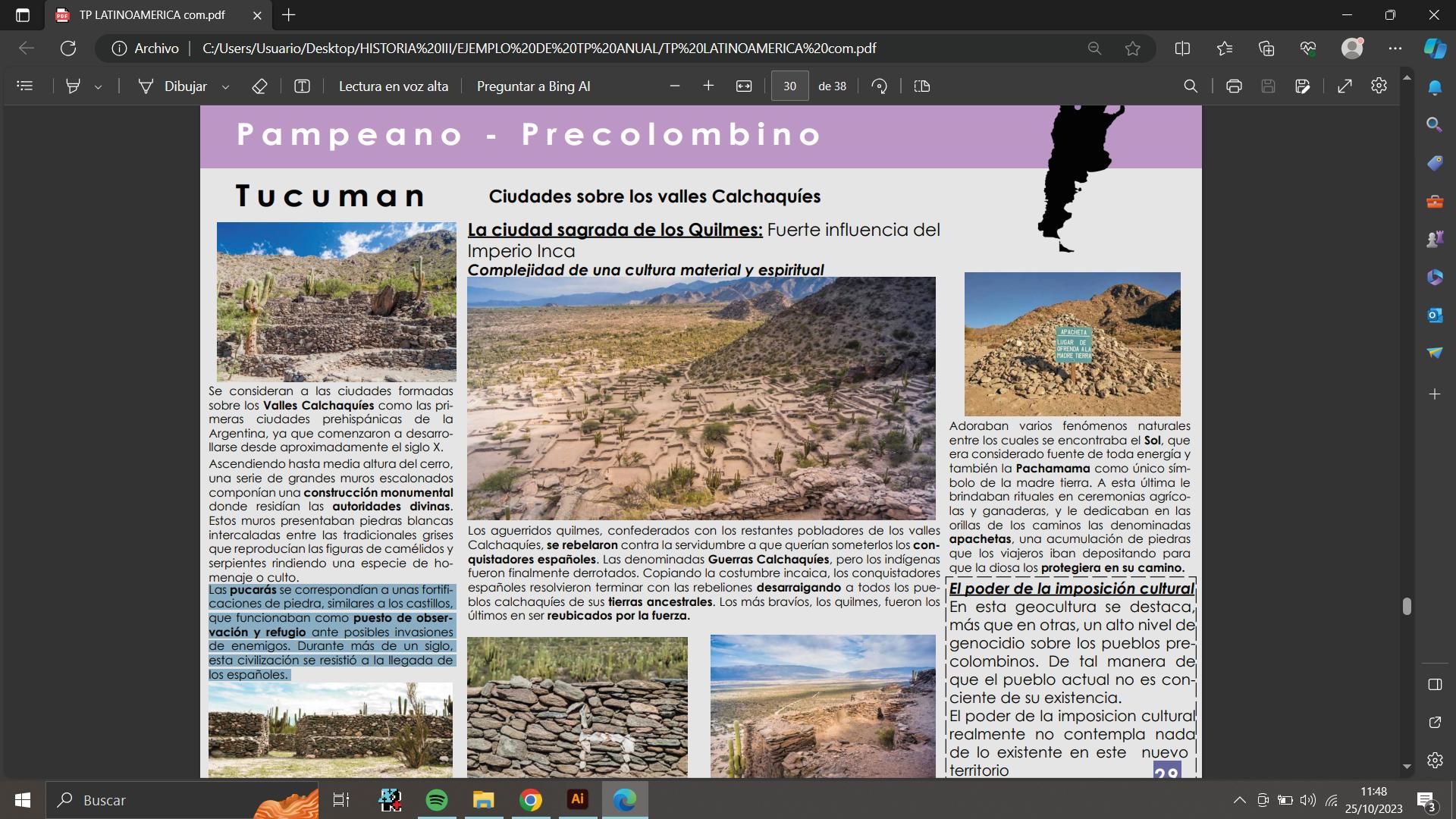Click the add text box icon

302,86
